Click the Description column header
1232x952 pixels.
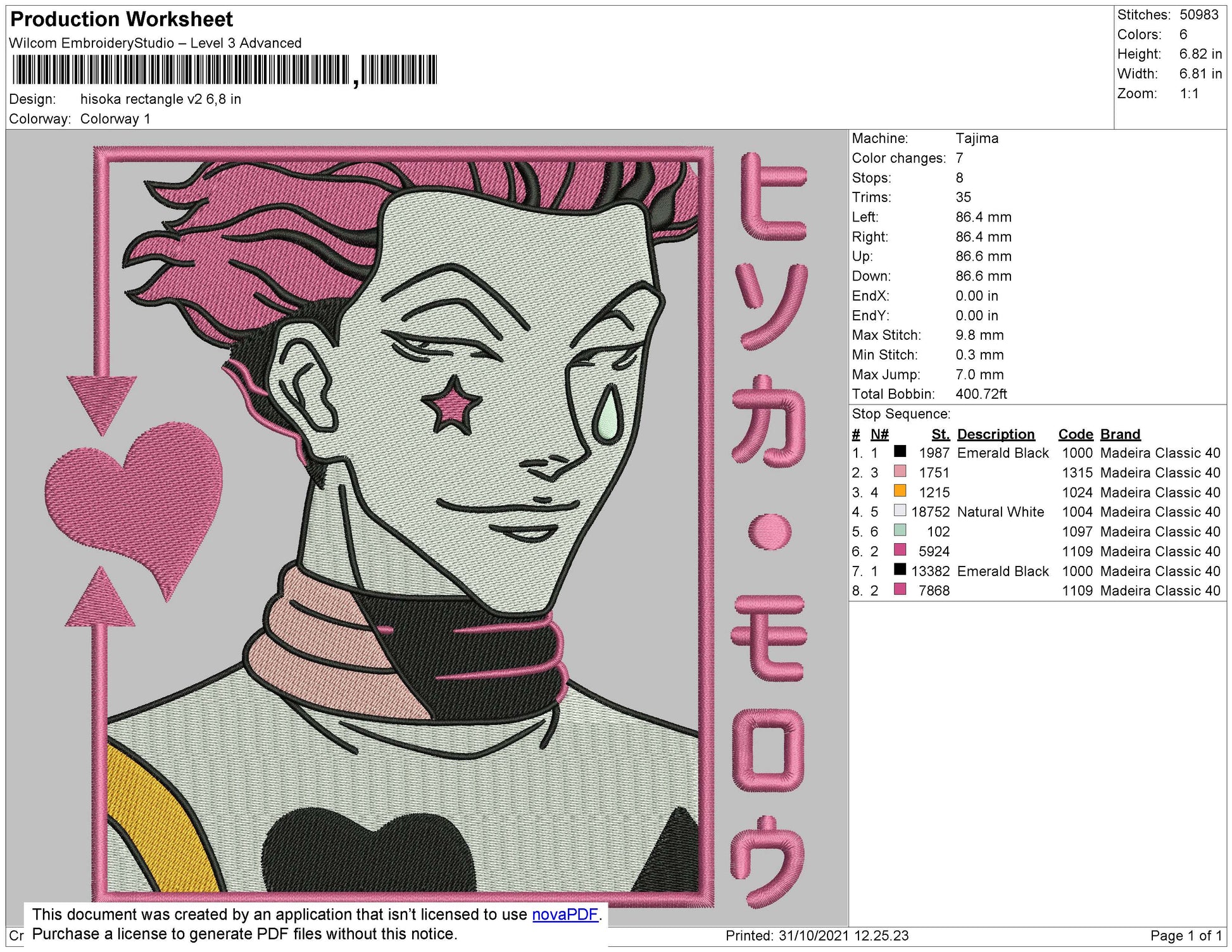tap(995, 434)
